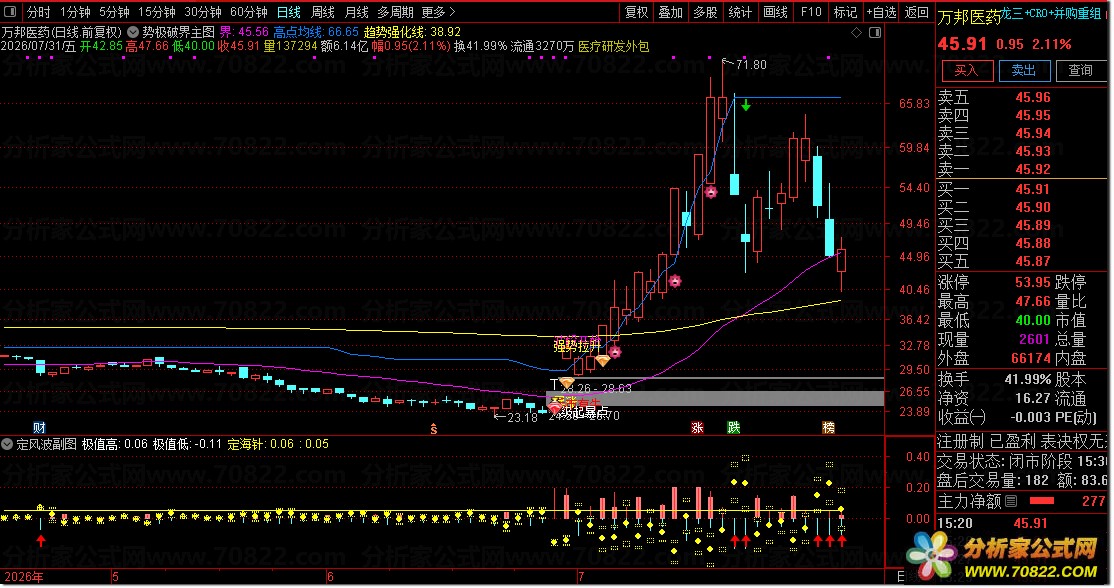Click the 复权 toolbar button

click(637, 12)
